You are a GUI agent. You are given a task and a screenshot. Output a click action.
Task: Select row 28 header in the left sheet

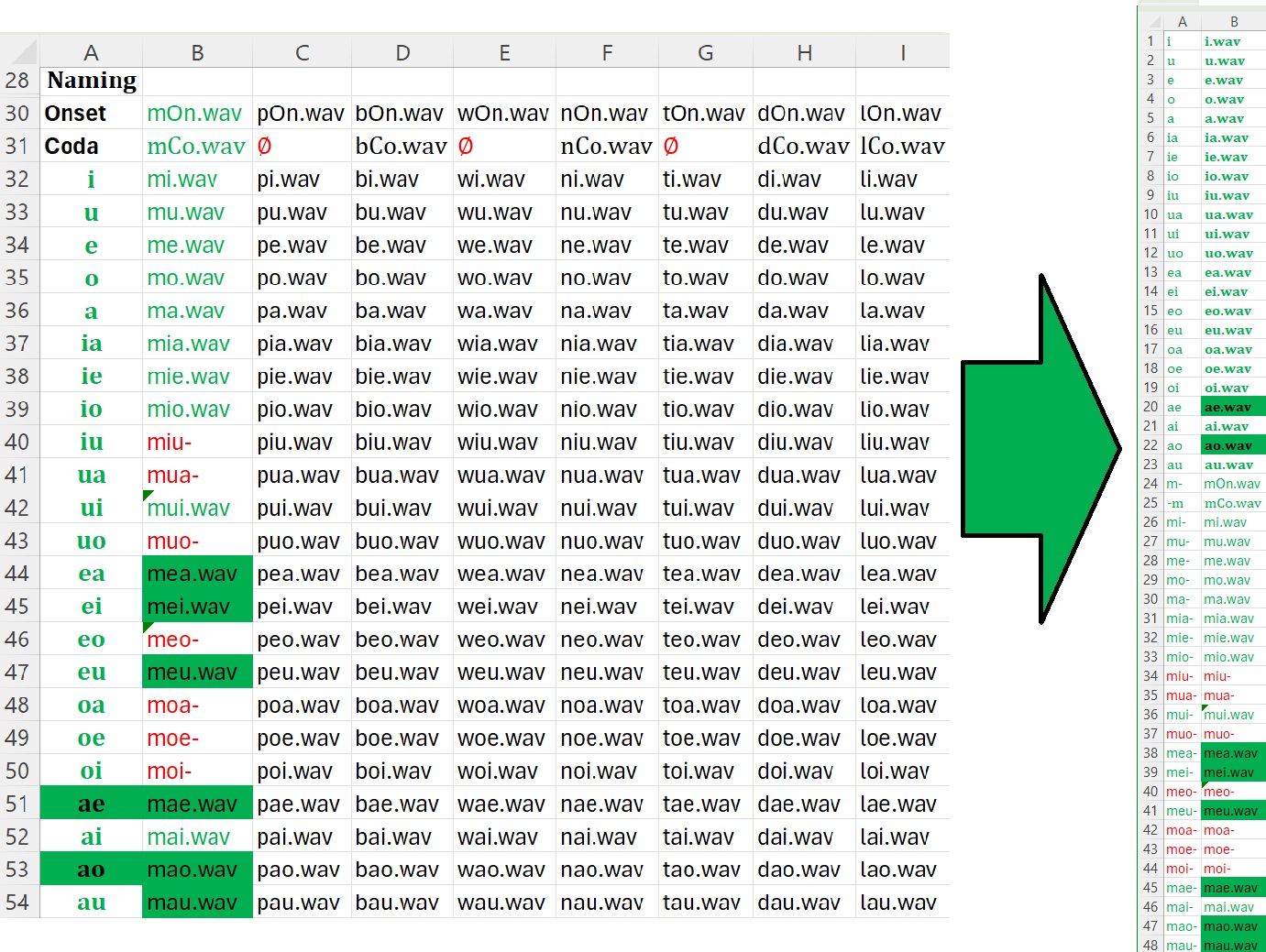point(18,81)
